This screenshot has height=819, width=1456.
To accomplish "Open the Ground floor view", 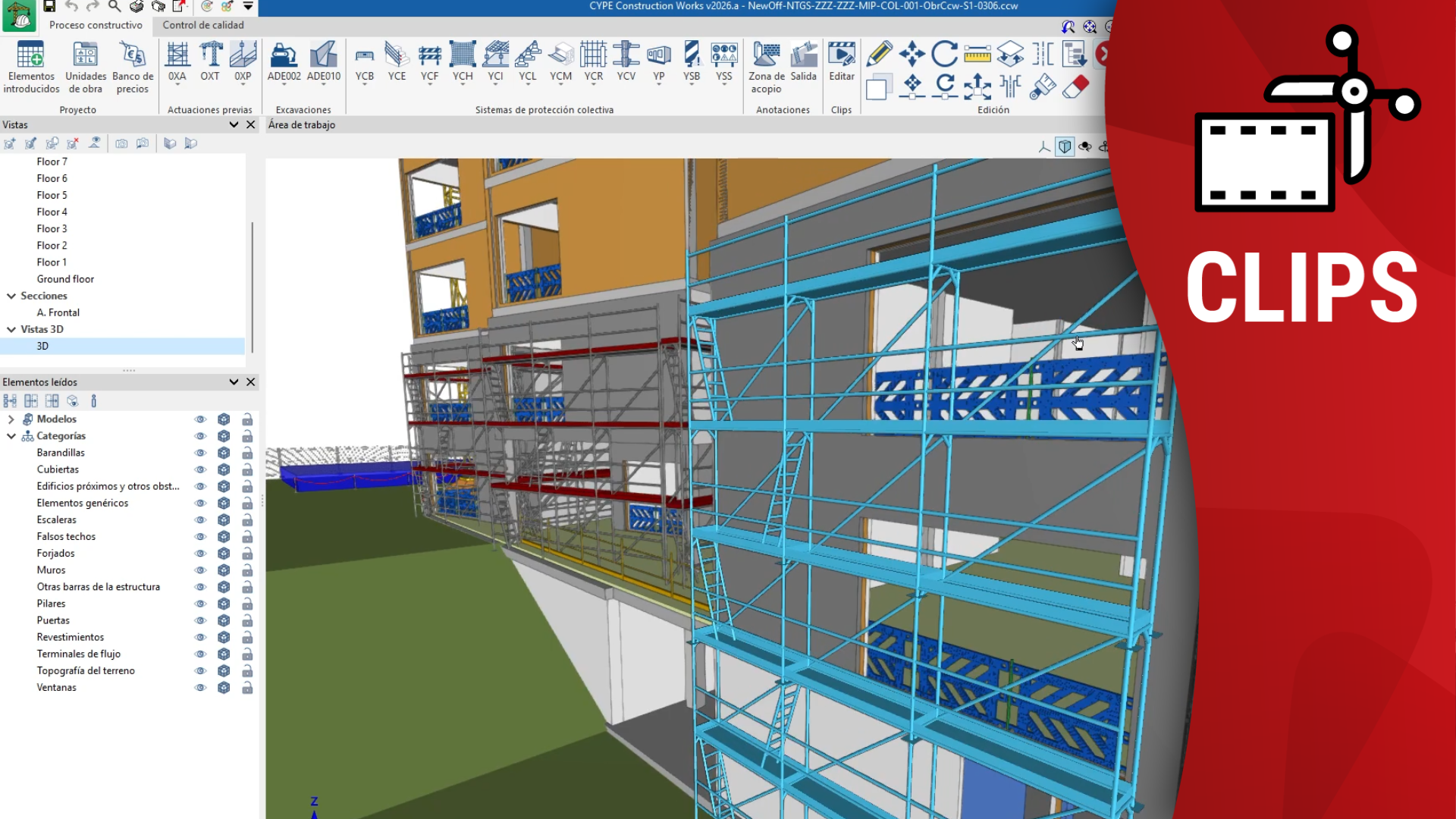I will pyautogui.click(x=65, y=278).
